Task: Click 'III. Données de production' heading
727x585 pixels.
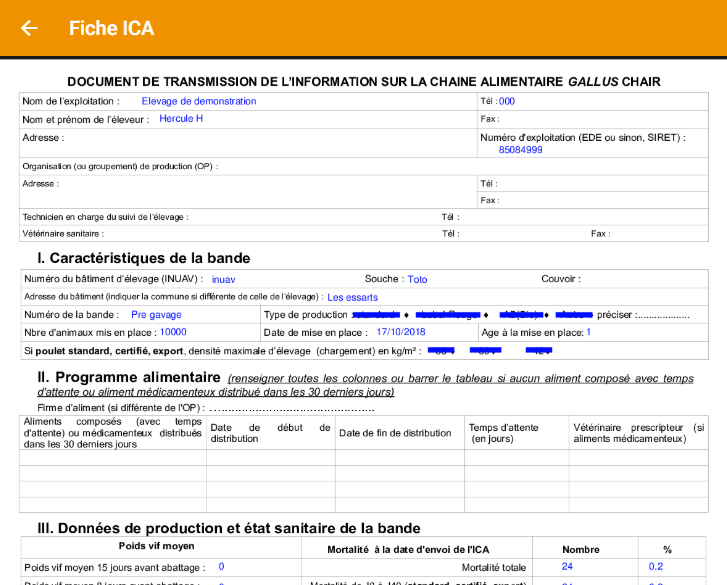Action: [x=229, y=528]
